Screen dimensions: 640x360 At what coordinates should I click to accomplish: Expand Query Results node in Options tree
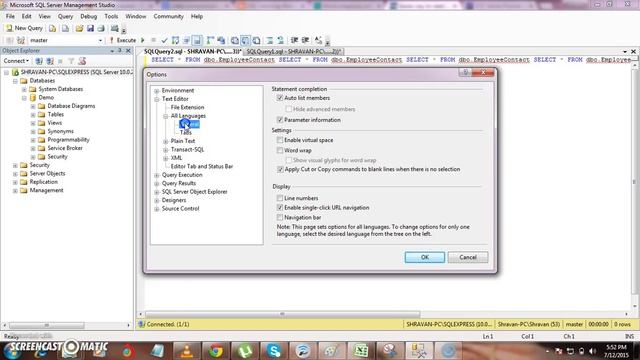157,184
